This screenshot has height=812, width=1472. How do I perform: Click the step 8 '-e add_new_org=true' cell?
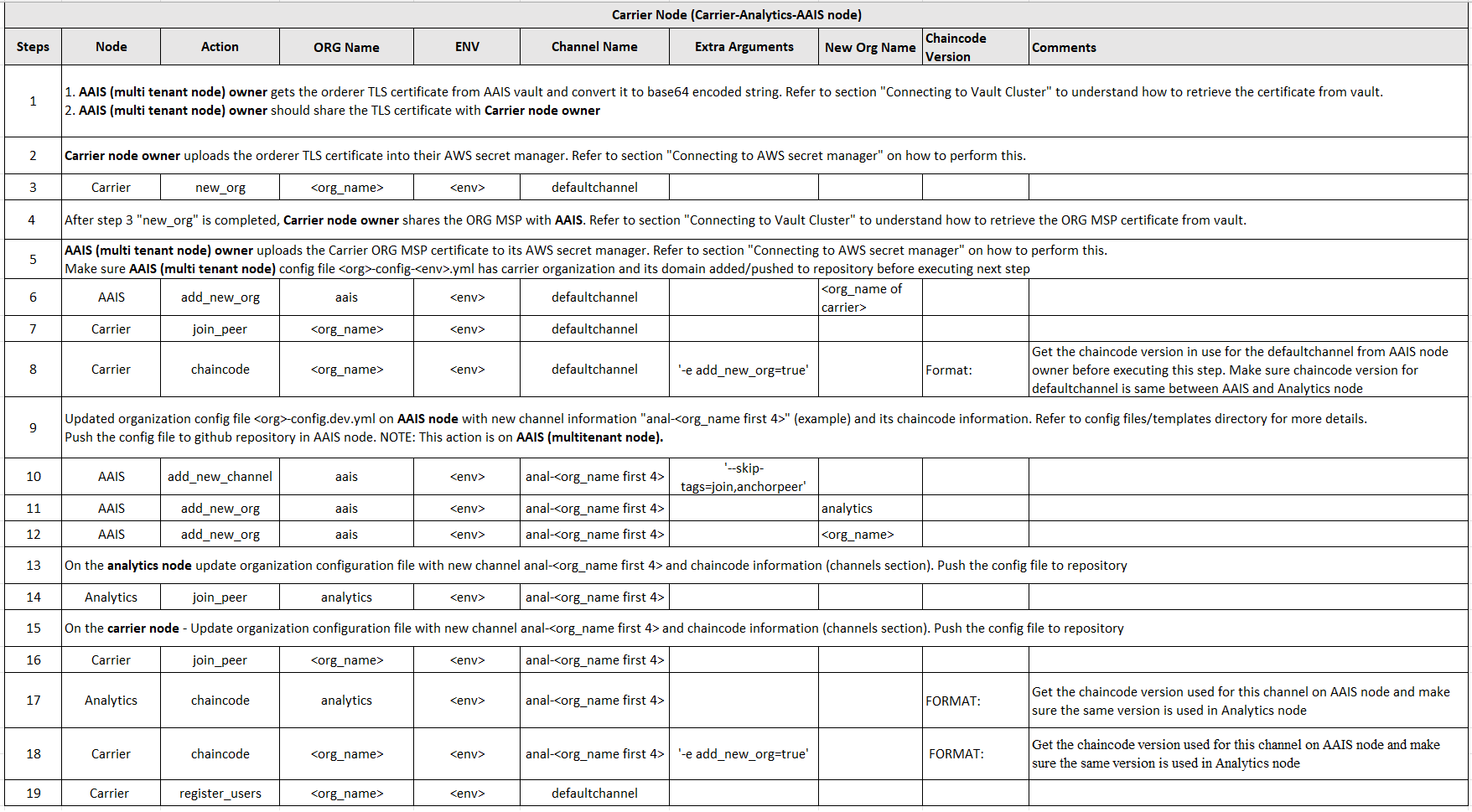pos(744,370)
